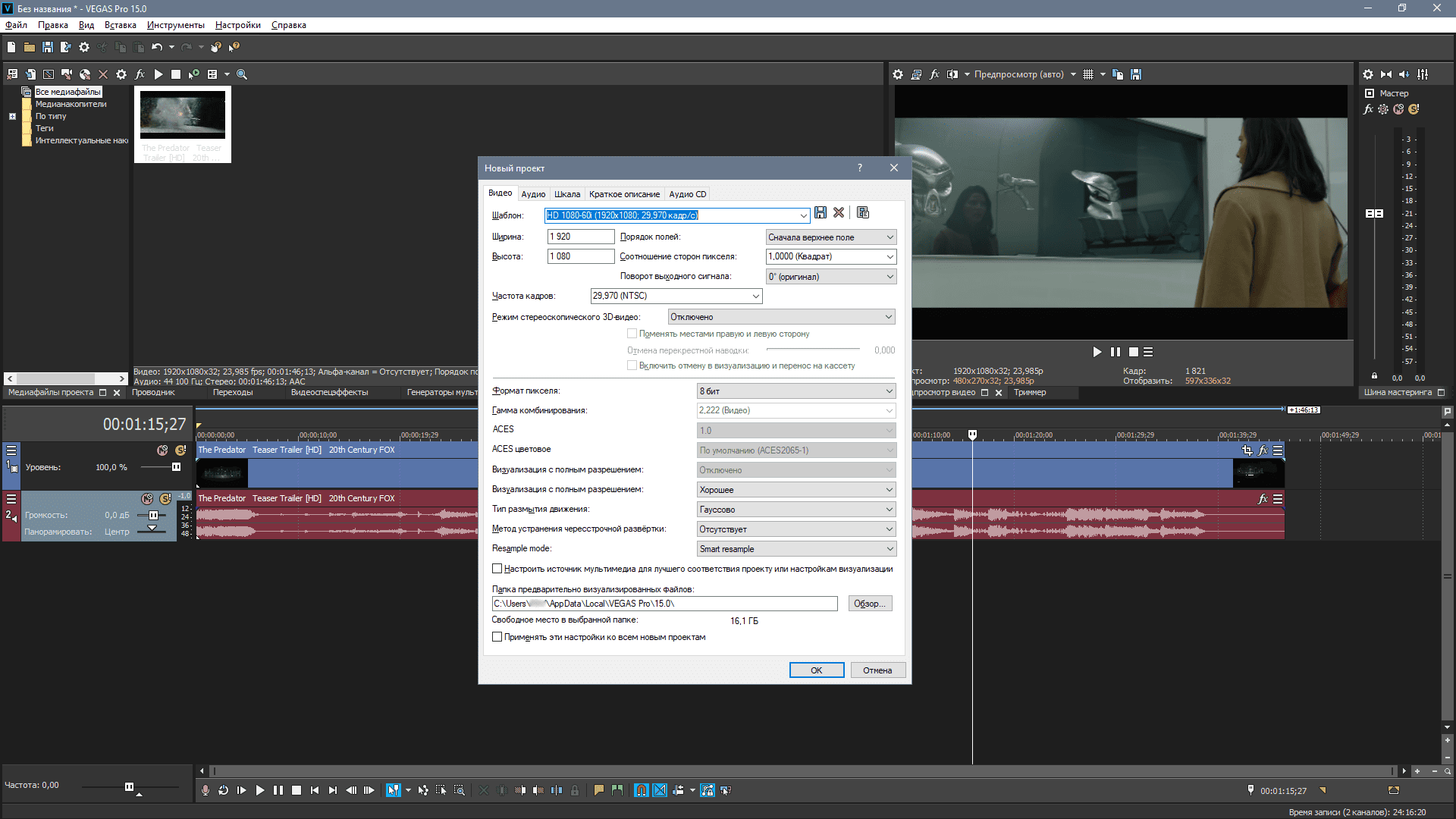Open project properties gear in preview toolbar
Image resolution: width=1456 pixels, height=819 pixels.
click(898, 74)
